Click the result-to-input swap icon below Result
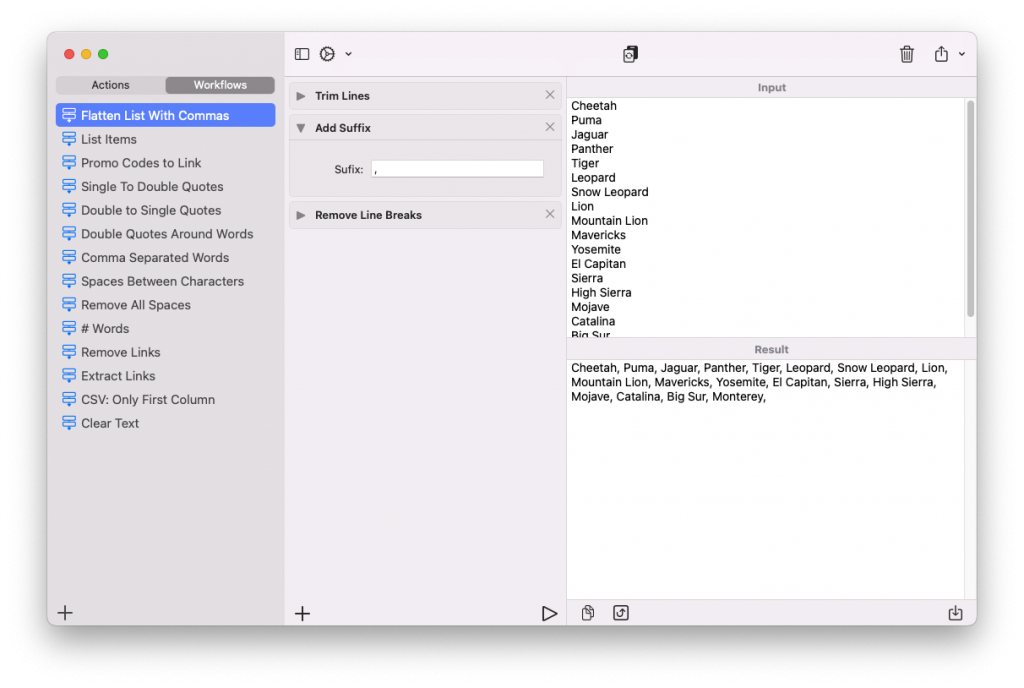Viewport: 1024px width, 688px height. 620,612
